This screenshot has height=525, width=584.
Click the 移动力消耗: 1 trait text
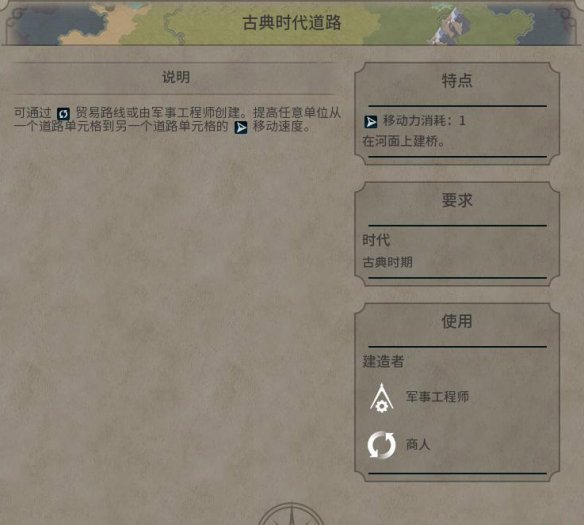point(424,121)
